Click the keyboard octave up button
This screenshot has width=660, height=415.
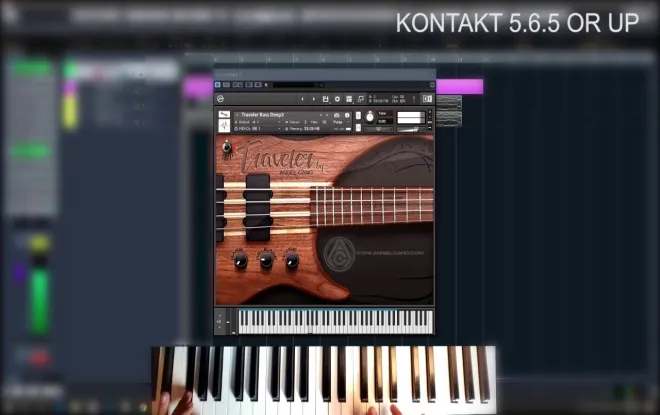(x=219, y=316)
